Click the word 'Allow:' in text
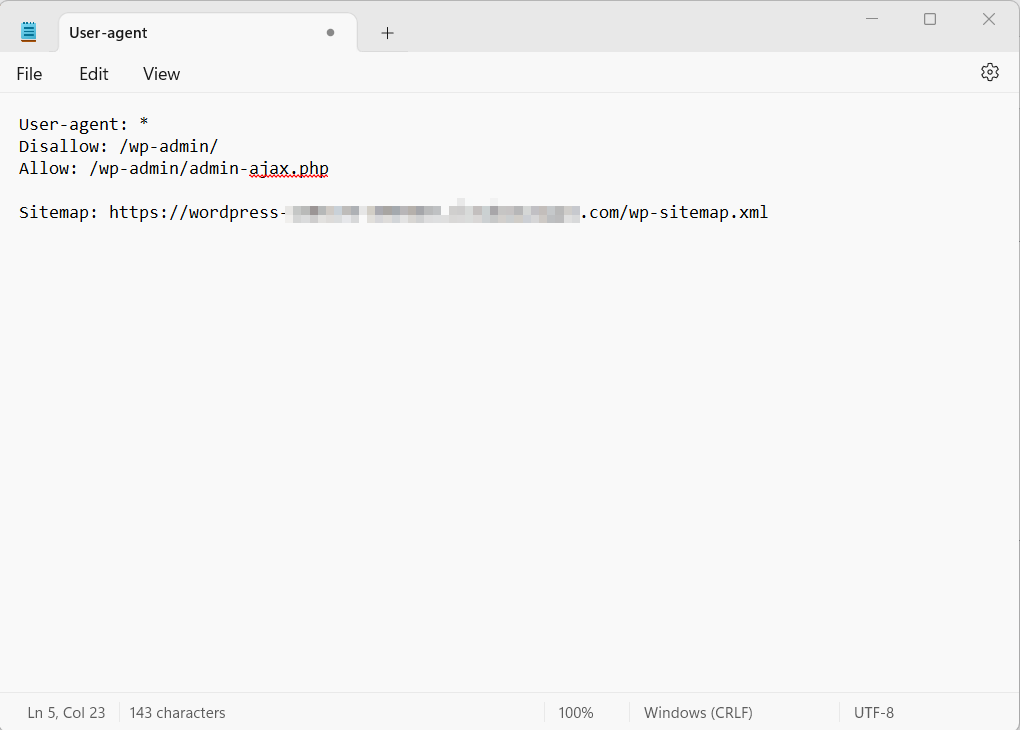 [49, 169]
